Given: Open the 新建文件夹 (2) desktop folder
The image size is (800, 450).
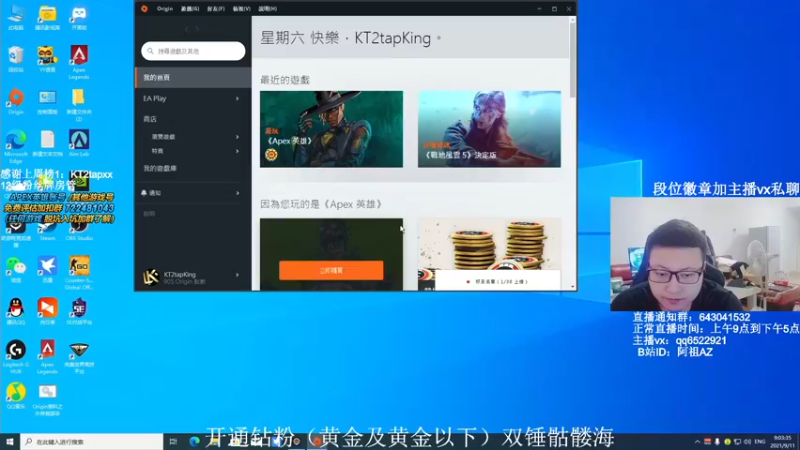Looking at the screenshot, I should tap(79, 105).
